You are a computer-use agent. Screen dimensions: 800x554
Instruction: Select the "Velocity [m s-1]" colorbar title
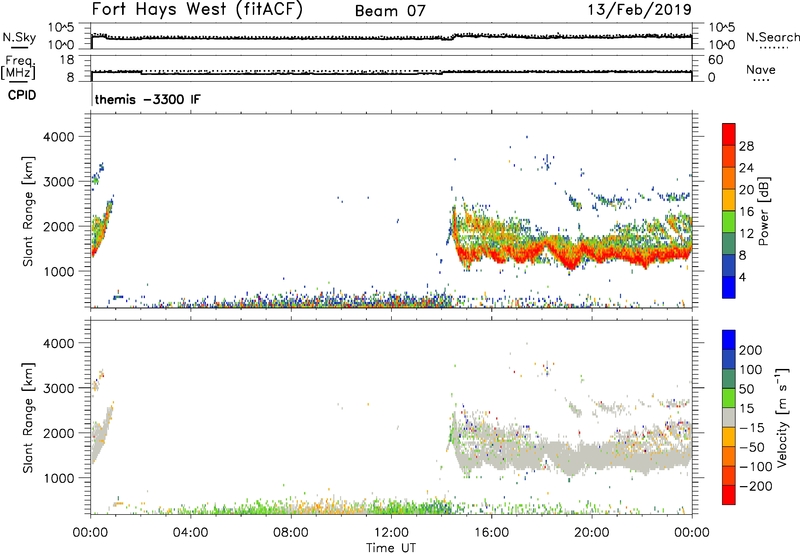tap(781, 417)
